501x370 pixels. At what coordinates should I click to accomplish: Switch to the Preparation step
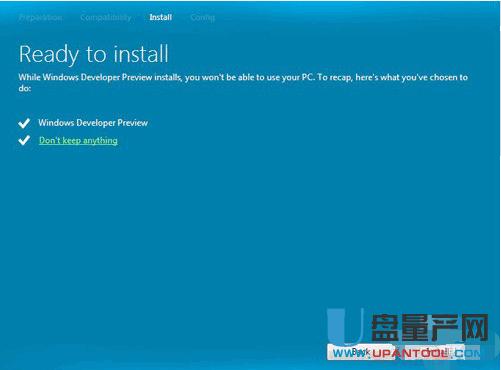pyautogui.click(x=40, y=17)
